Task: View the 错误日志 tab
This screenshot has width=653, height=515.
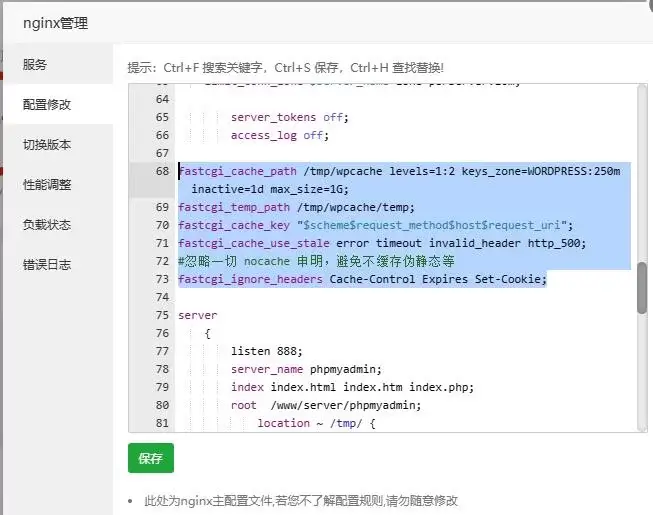Action: point(47,264)
